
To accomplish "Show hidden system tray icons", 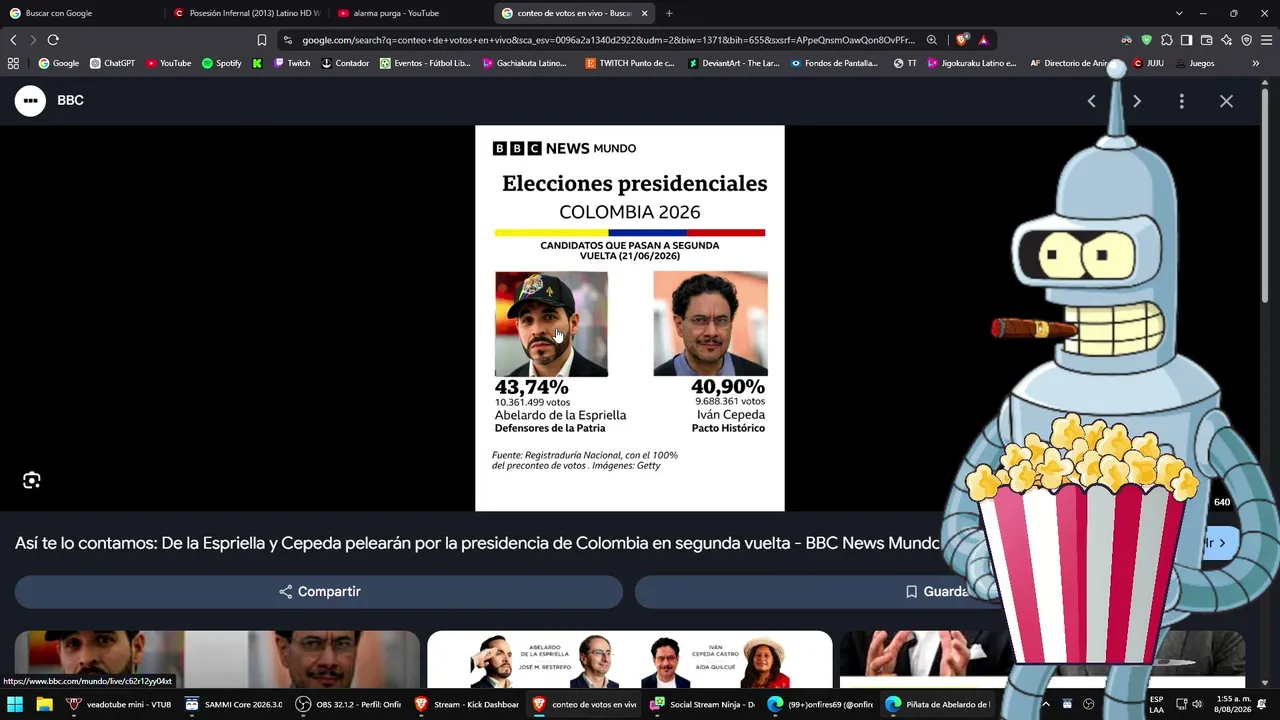I will [x=1046, y=704].
